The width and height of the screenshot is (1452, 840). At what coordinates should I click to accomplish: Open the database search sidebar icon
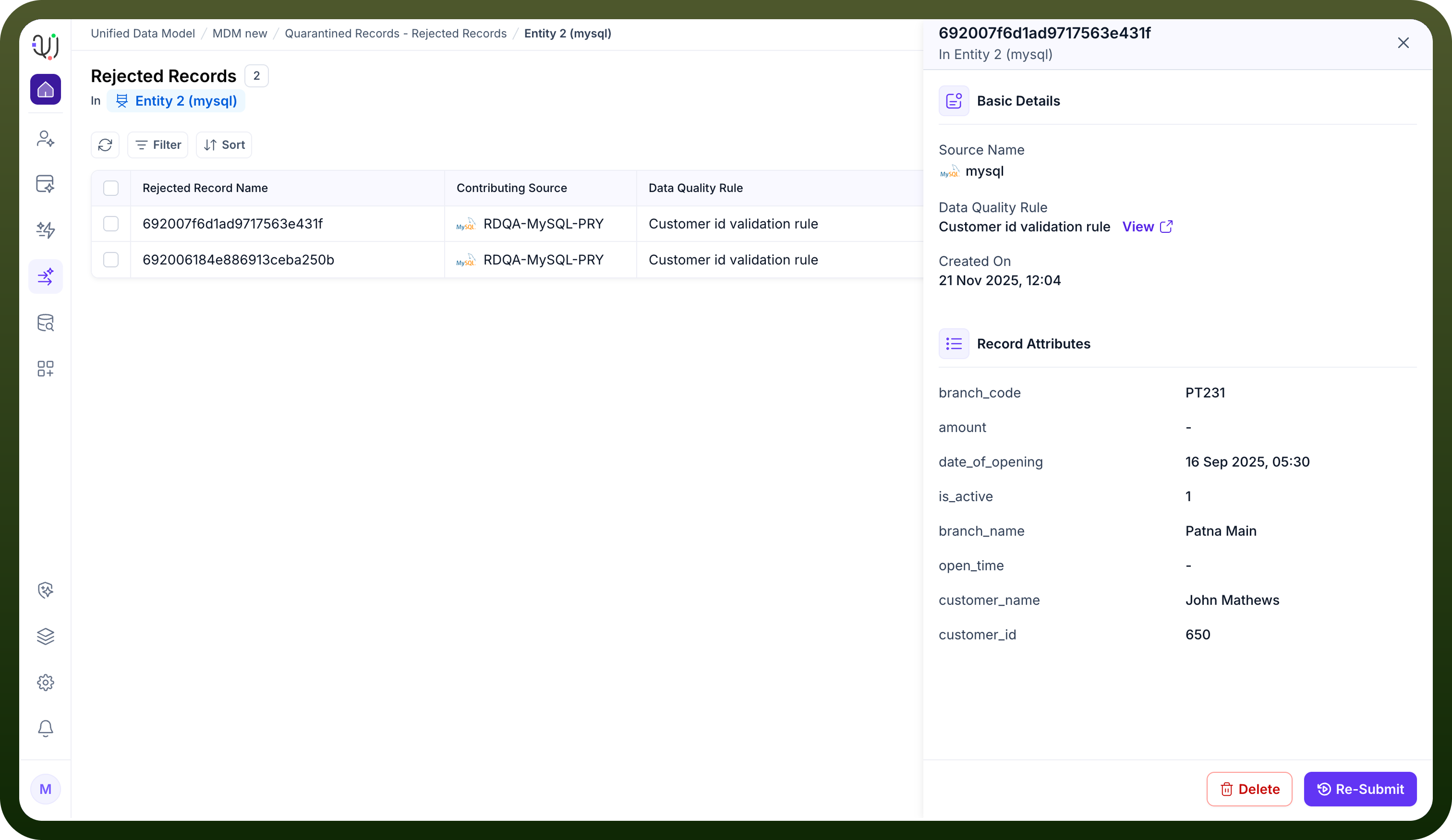click(x=46, y=323)
